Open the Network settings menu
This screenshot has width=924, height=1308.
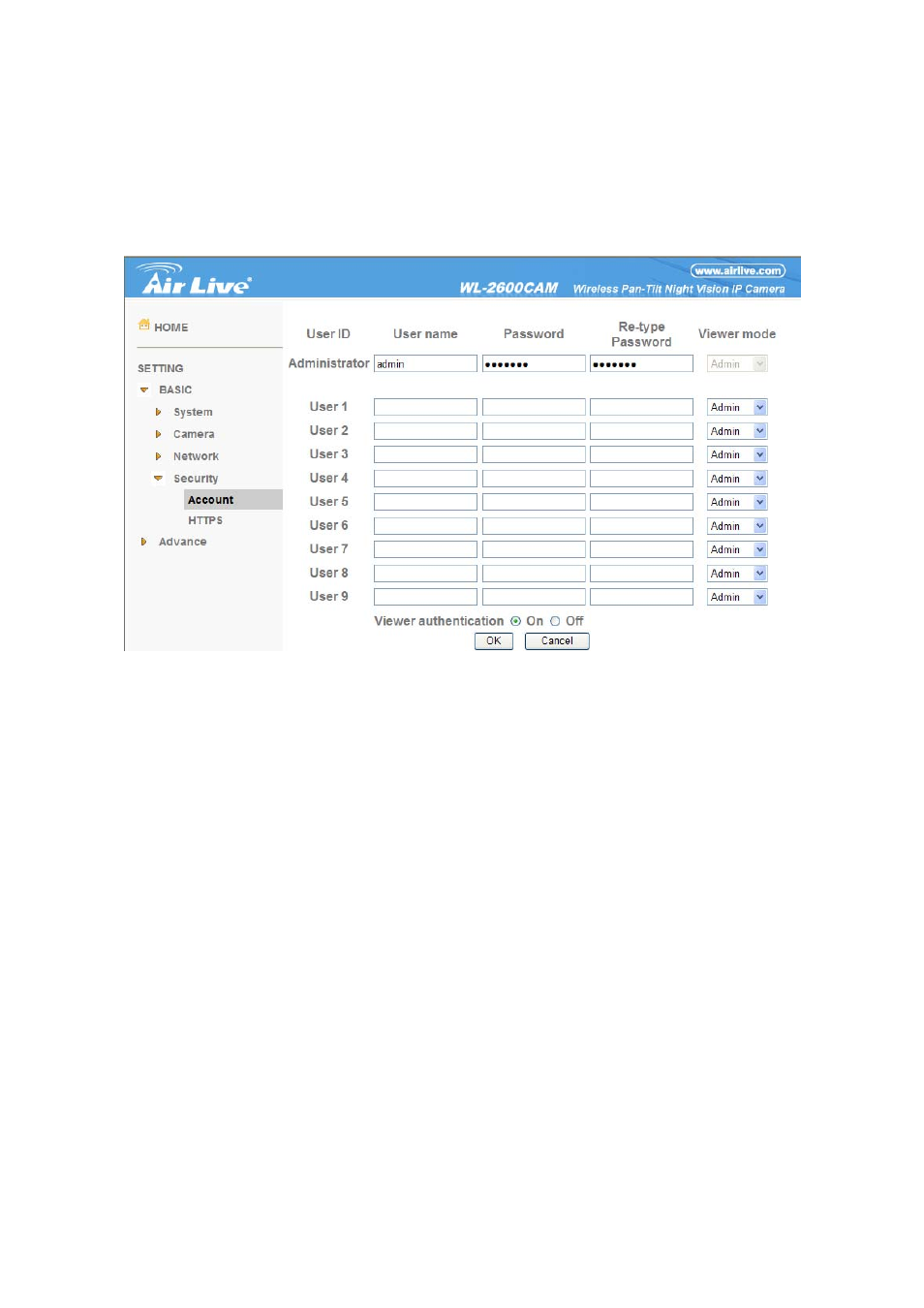196,456
